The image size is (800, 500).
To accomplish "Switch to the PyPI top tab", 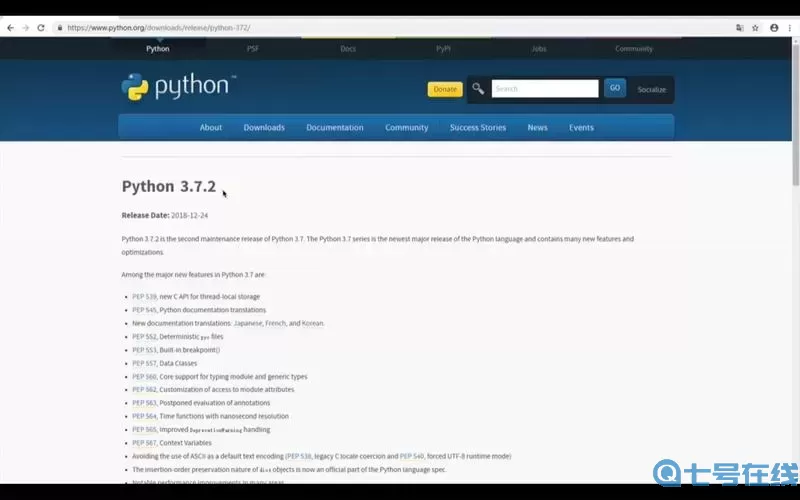I will tap(443, 49).
